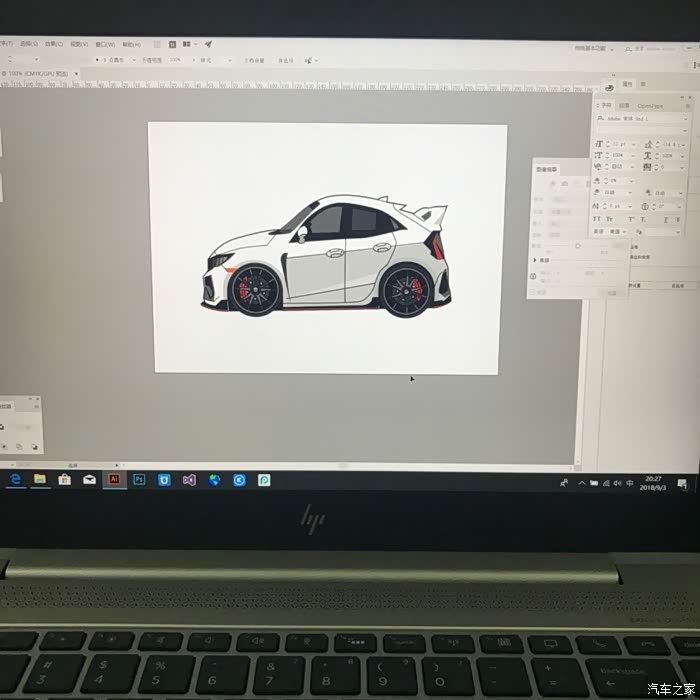Click the volume icon in system tray
The width and height of the screenshot is (700, 700).
(617, 483)
